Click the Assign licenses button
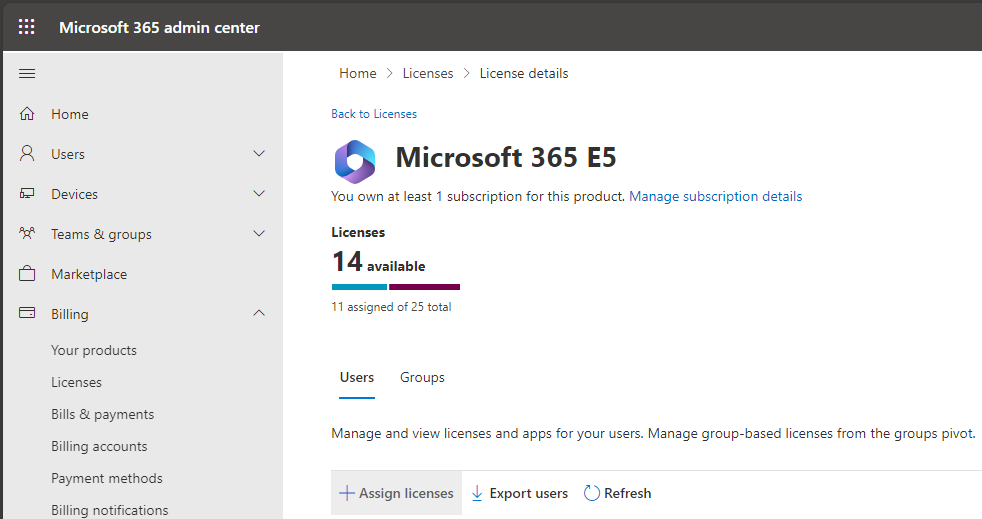Image resolution: width=982 pixels, height=519 pixels. point(396,493)
